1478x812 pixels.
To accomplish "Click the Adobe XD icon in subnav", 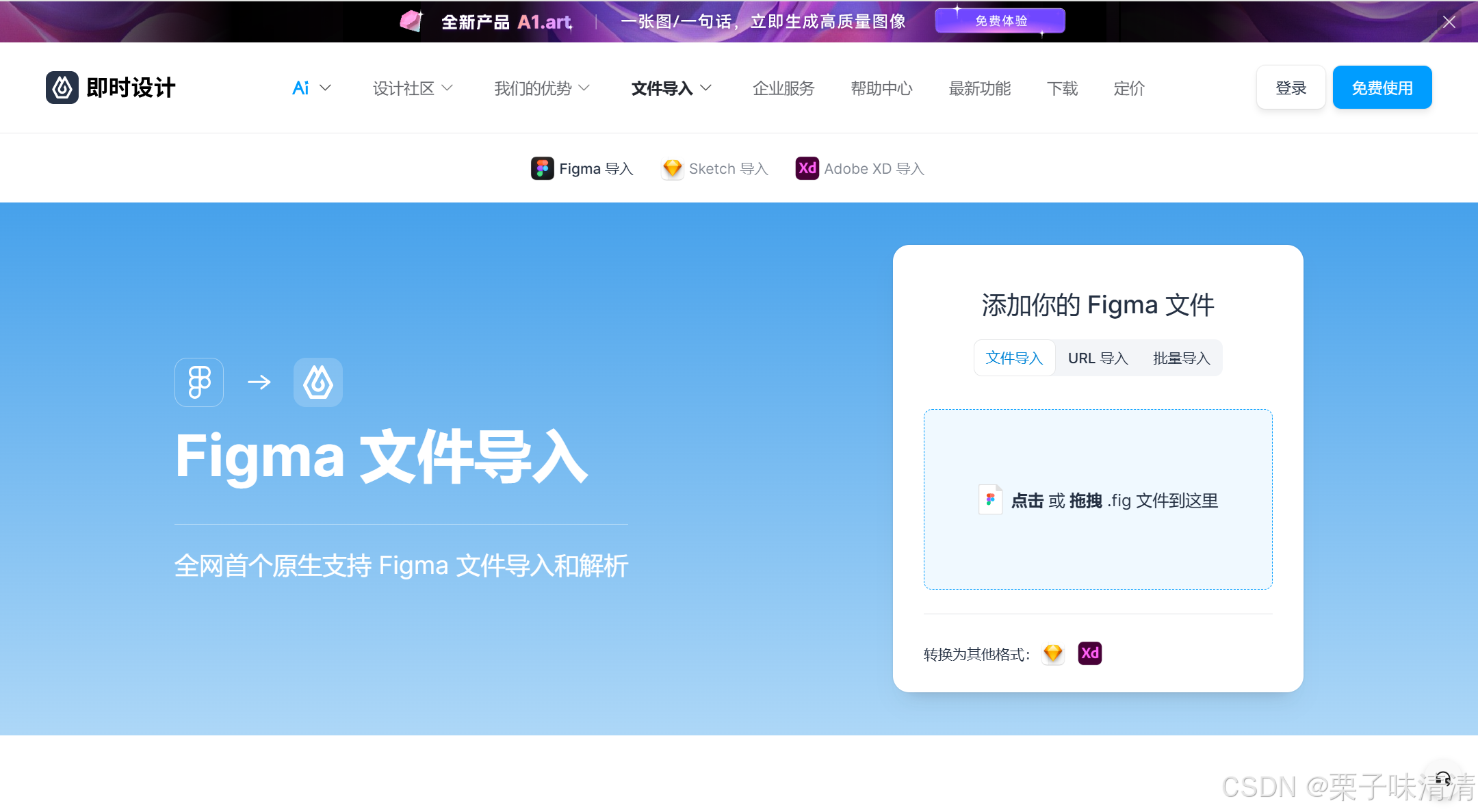I will [x=807, y=168].
